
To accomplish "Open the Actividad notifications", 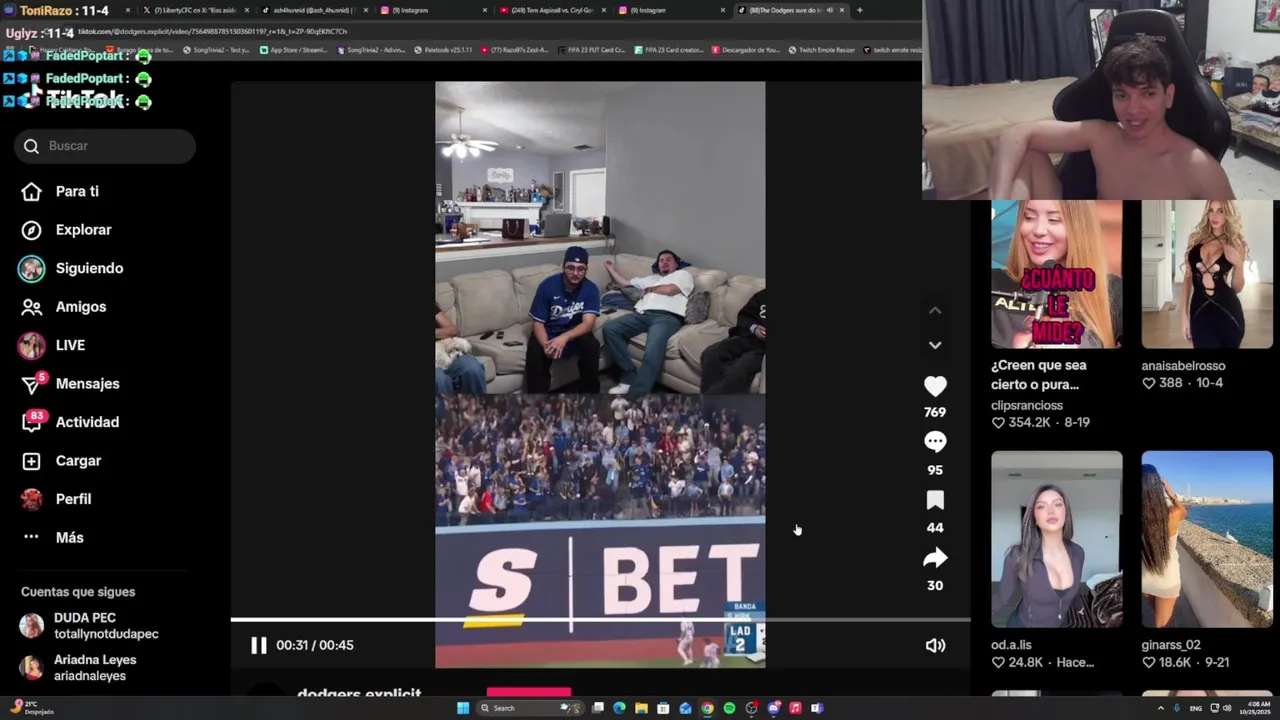I will pos(70,422).
